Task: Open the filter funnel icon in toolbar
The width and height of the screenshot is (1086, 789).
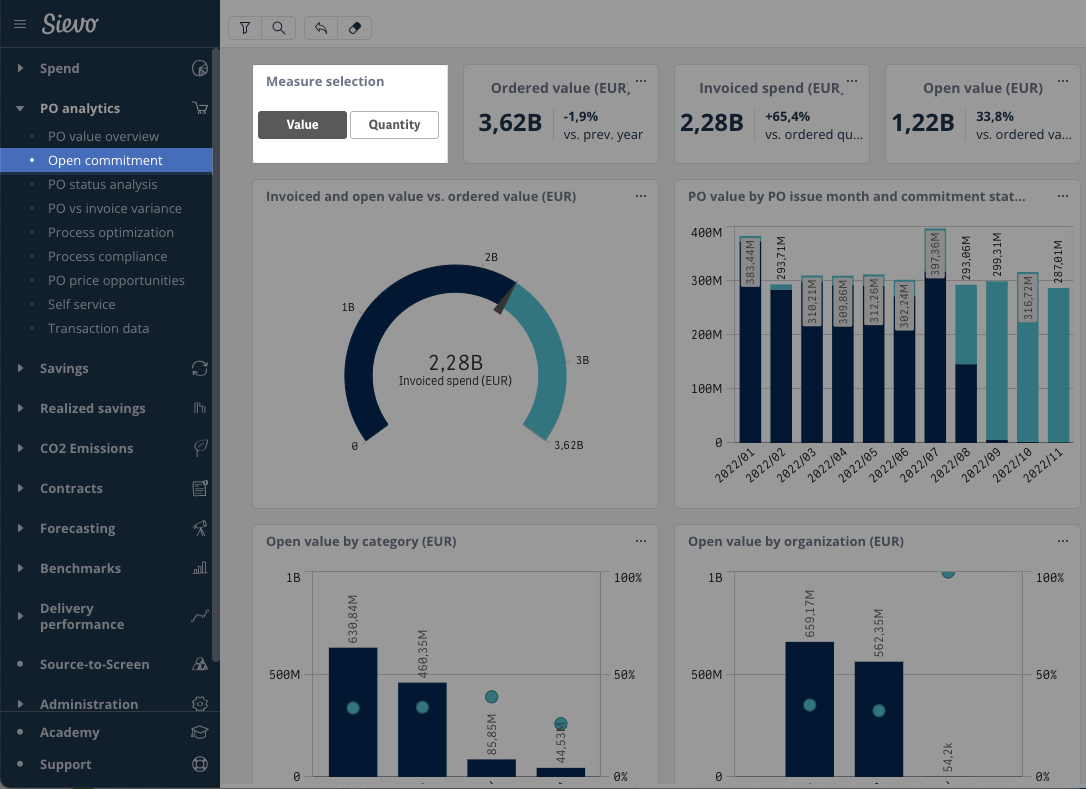Action: (x=245, y=28)
